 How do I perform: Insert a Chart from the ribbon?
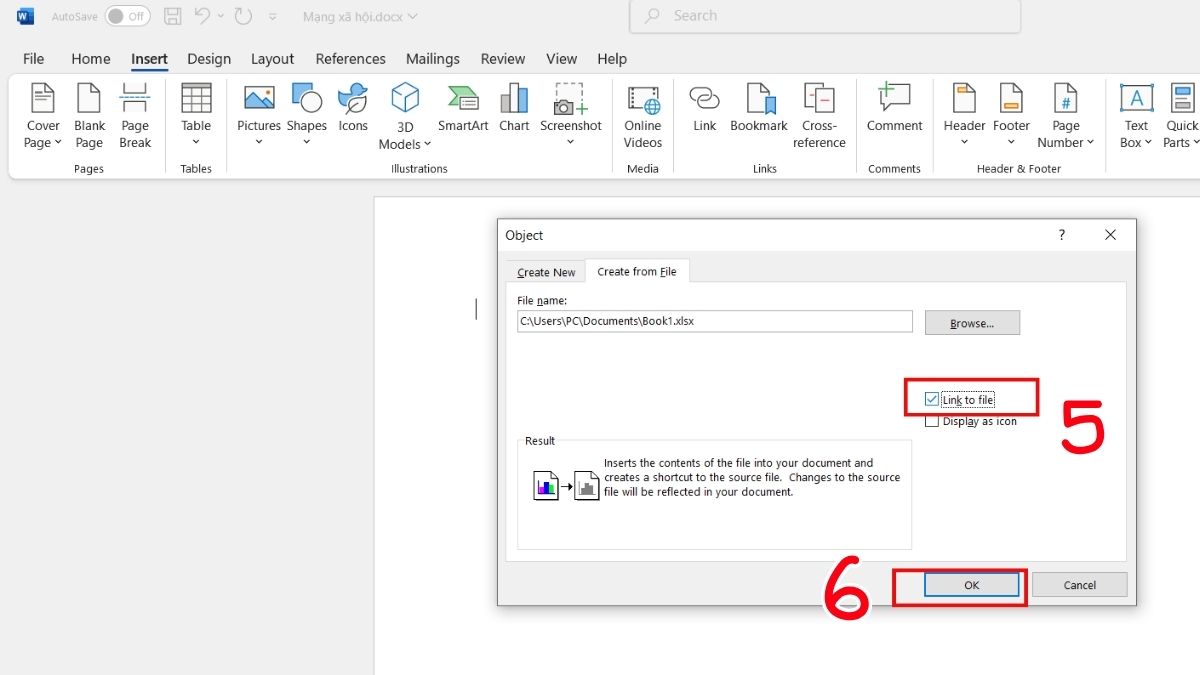pyautogui.click(x=513, y=110)
